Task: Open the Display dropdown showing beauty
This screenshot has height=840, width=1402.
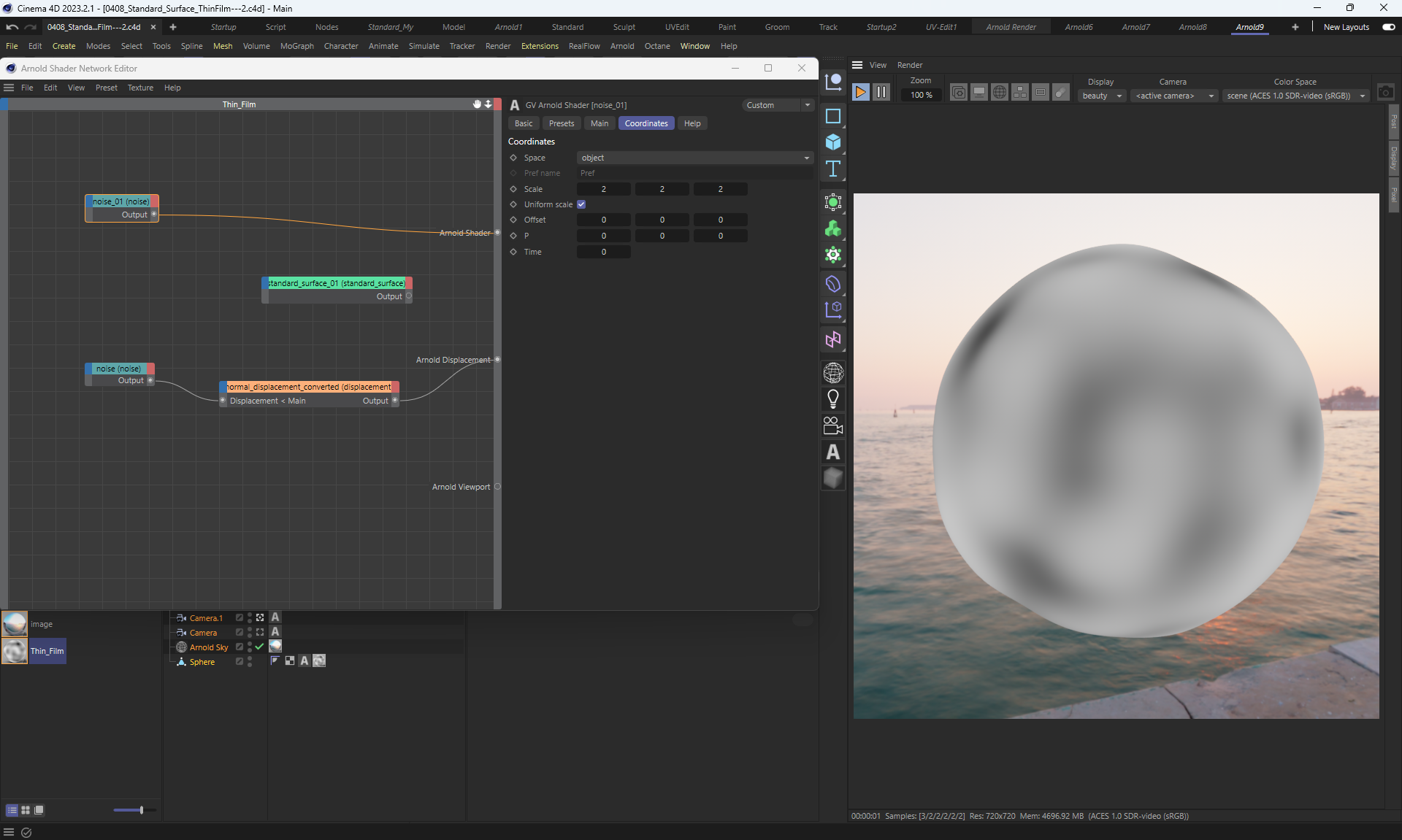Action: [1101, 96]
